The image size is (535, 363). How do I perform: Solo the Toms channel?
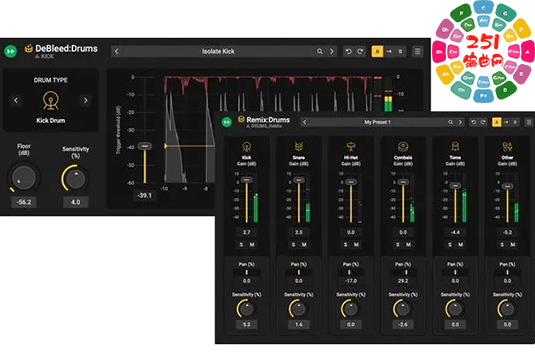450,245
